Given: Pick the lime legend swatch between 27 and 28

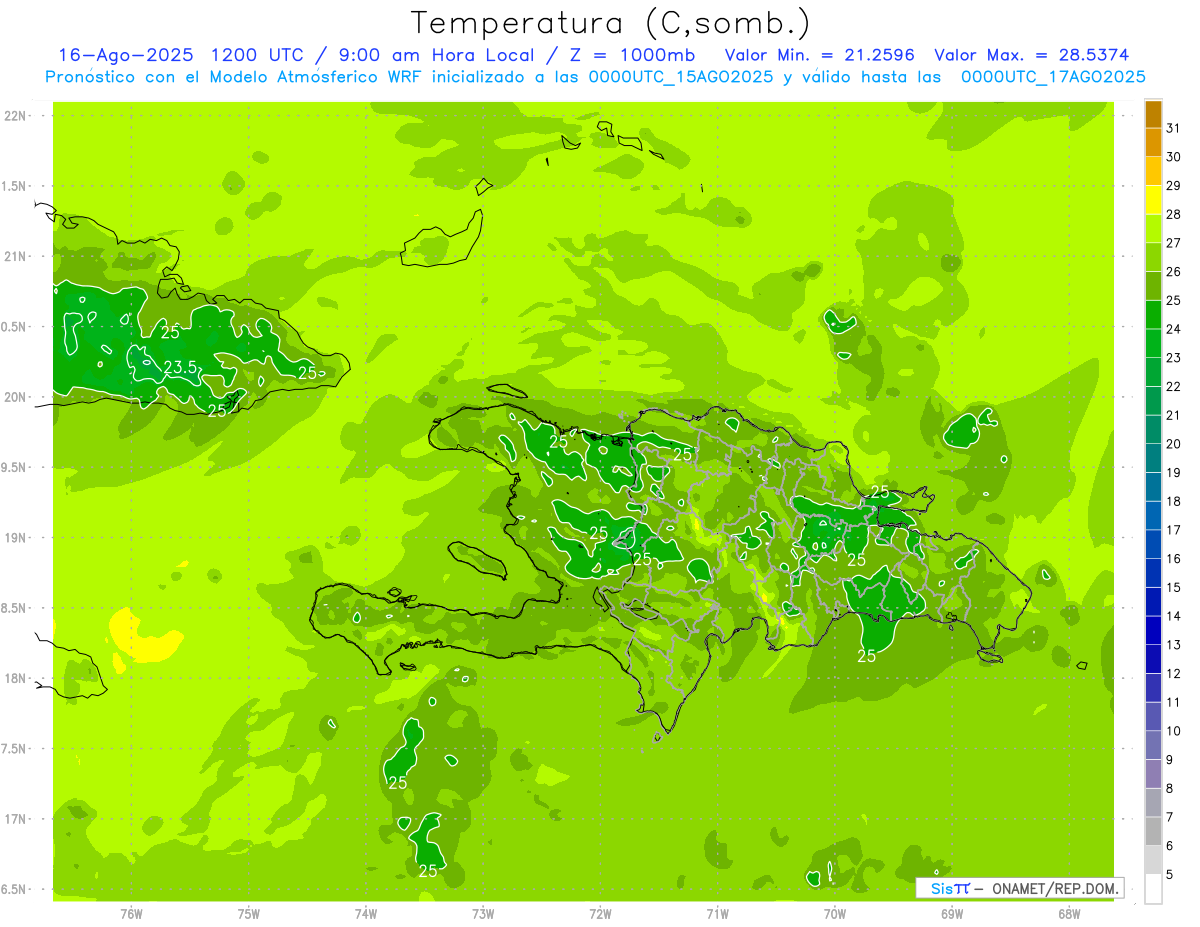Looking at the screenshot, I should (1153, 229).
